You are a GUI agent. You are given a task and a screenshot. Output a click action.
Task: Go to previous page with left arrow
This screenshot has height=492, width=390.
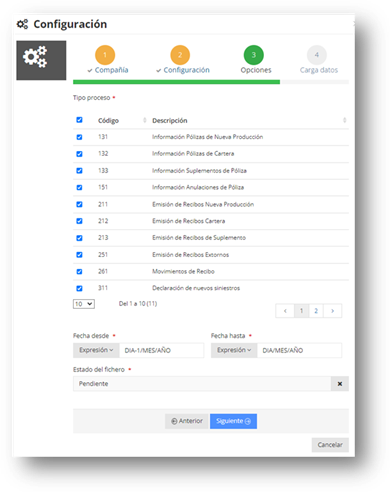tap(285, 311)
